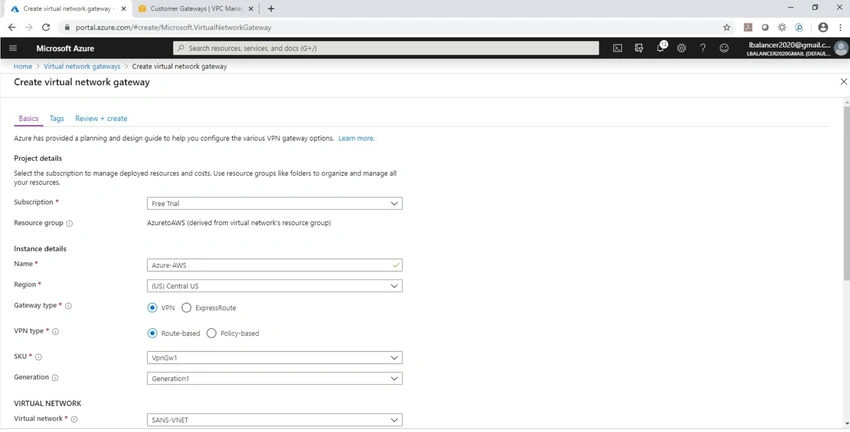Click the Microsoft Azure brand title

click(65, 48)
